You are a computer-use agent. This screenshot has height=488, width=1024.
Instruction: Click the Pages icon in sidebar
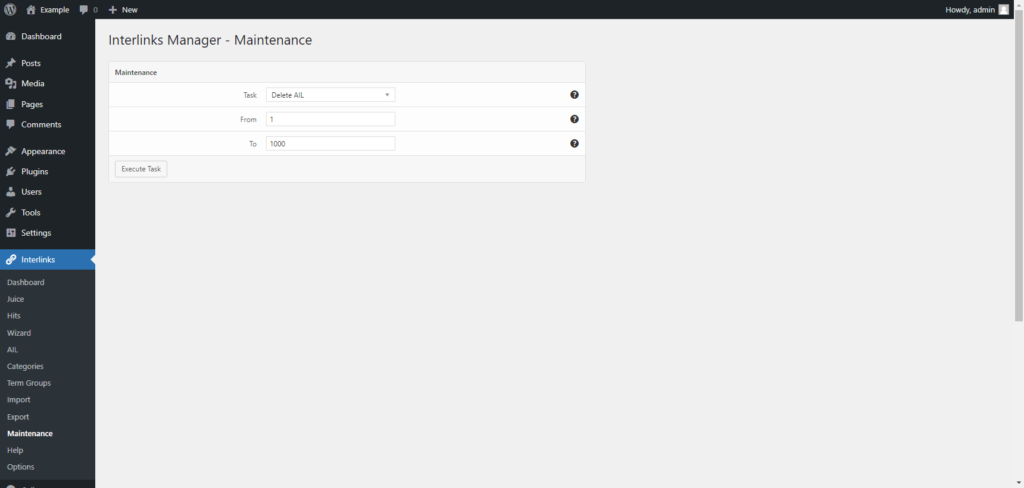pyautogui.click(x=10, y=104)
